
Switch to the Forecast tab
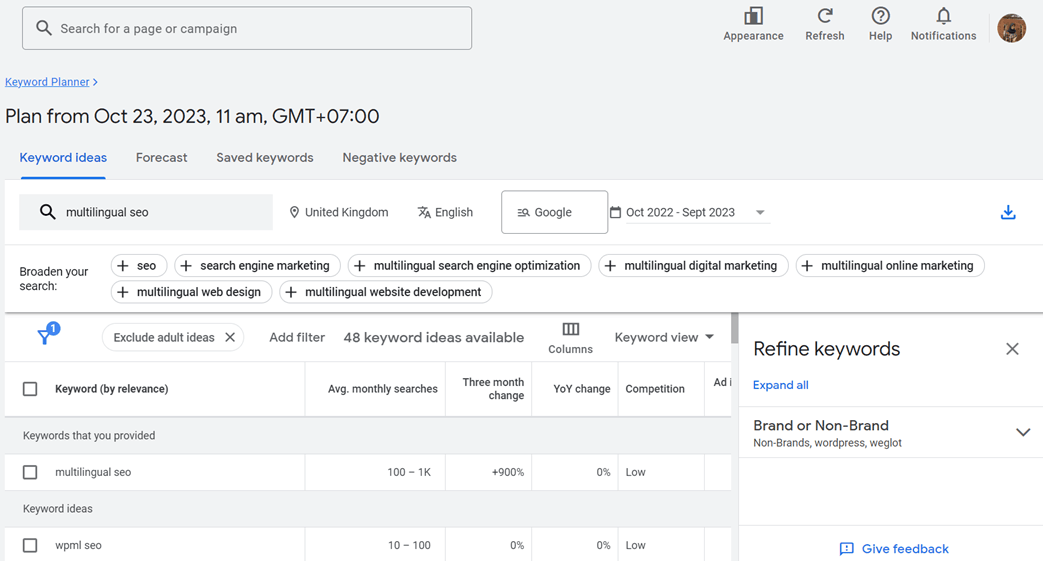click(162, 158)
